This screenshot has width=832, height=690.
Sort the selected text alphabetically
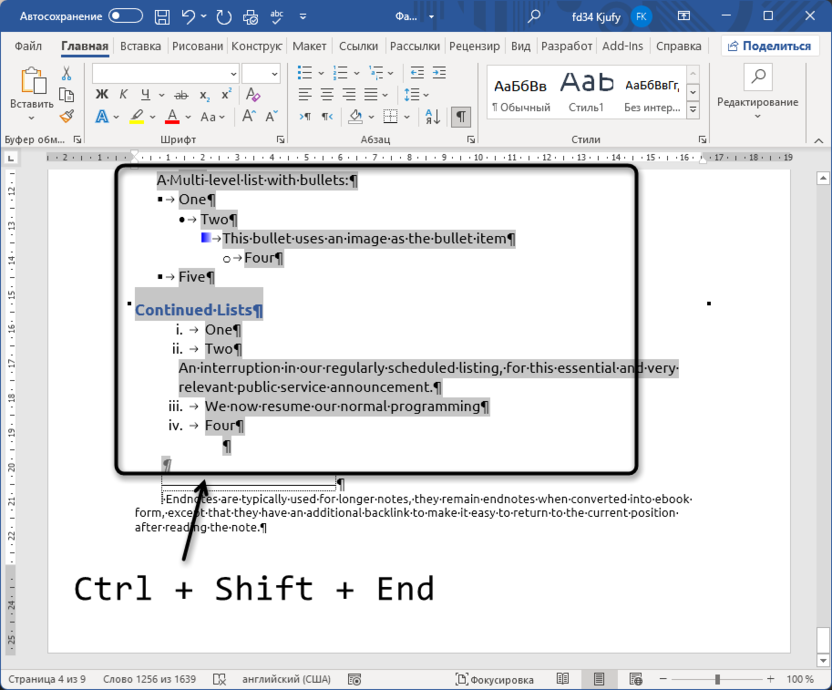(x=433, y=116)
